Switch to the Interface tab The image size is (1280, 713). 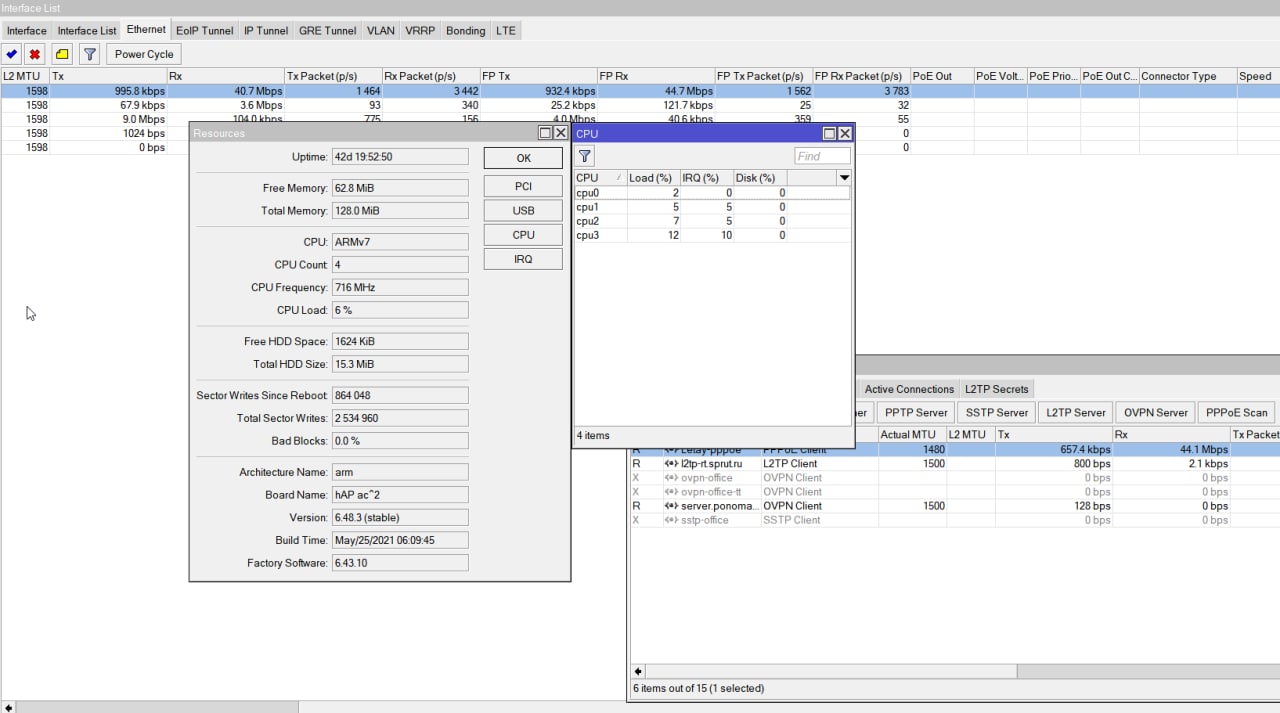[x=27, y=31]
